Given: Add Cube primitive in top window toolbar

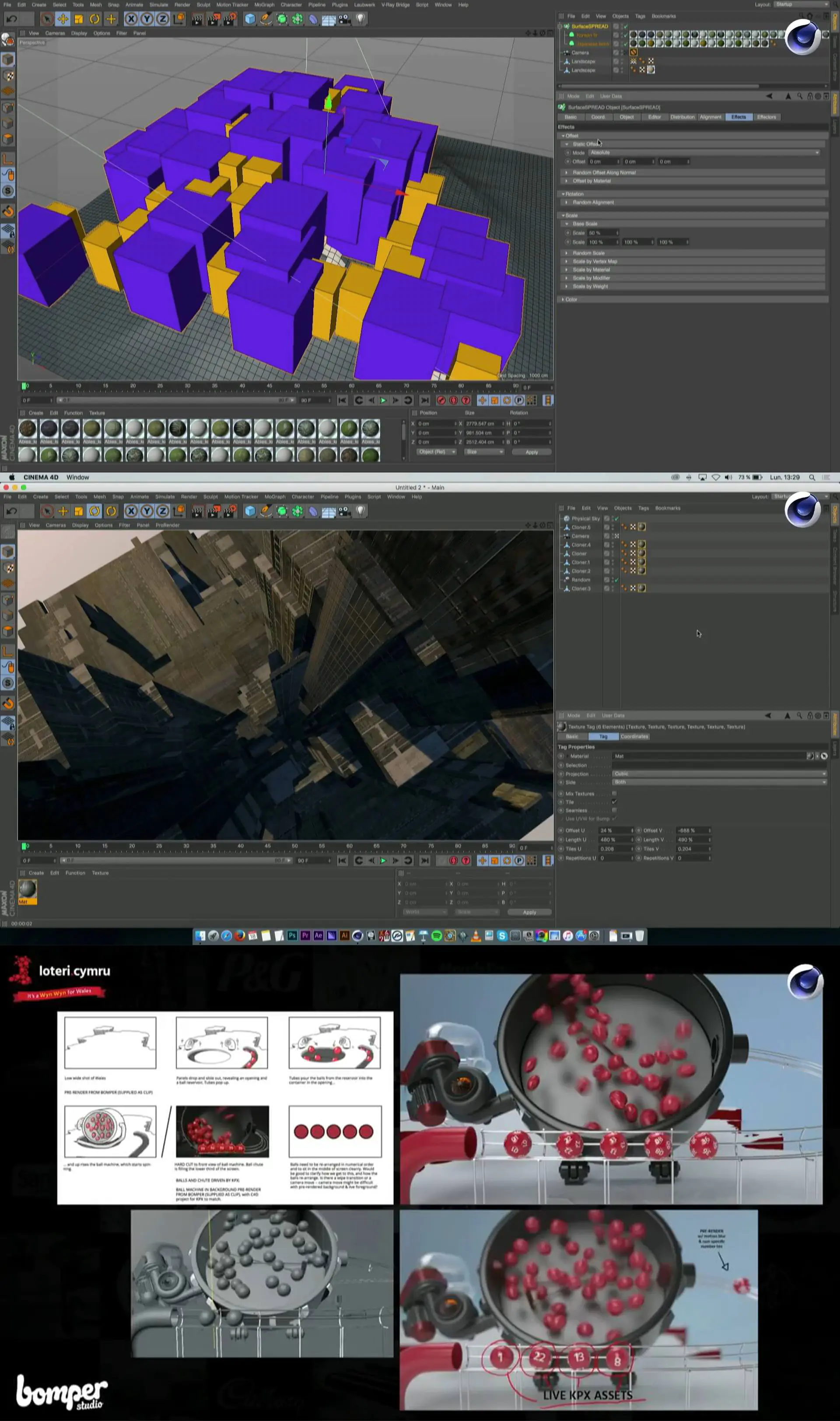Looking at the screenshot, I should (250, 19).
